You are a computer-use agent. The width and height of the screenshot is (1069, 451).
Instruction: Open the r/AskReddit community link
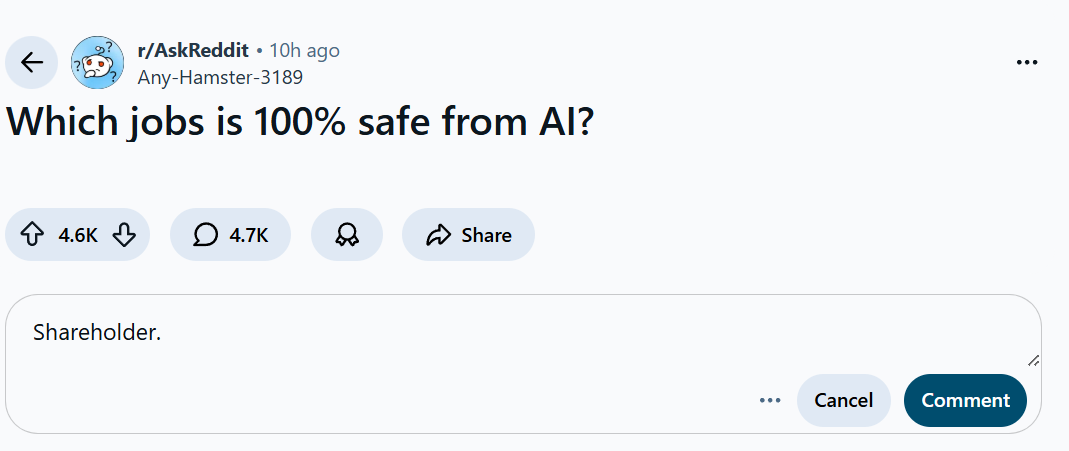click(193, 50)
